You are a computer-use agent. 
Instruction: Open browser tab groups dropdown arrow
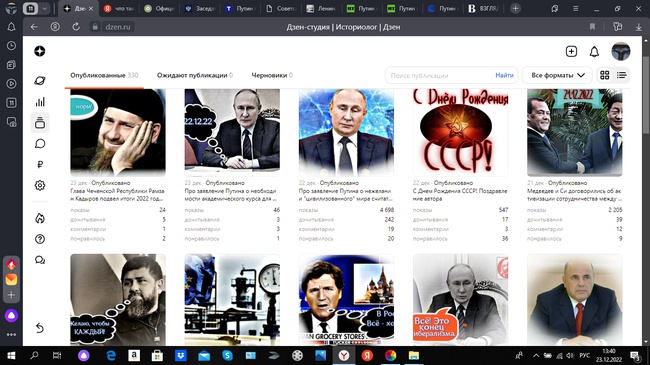45,8
